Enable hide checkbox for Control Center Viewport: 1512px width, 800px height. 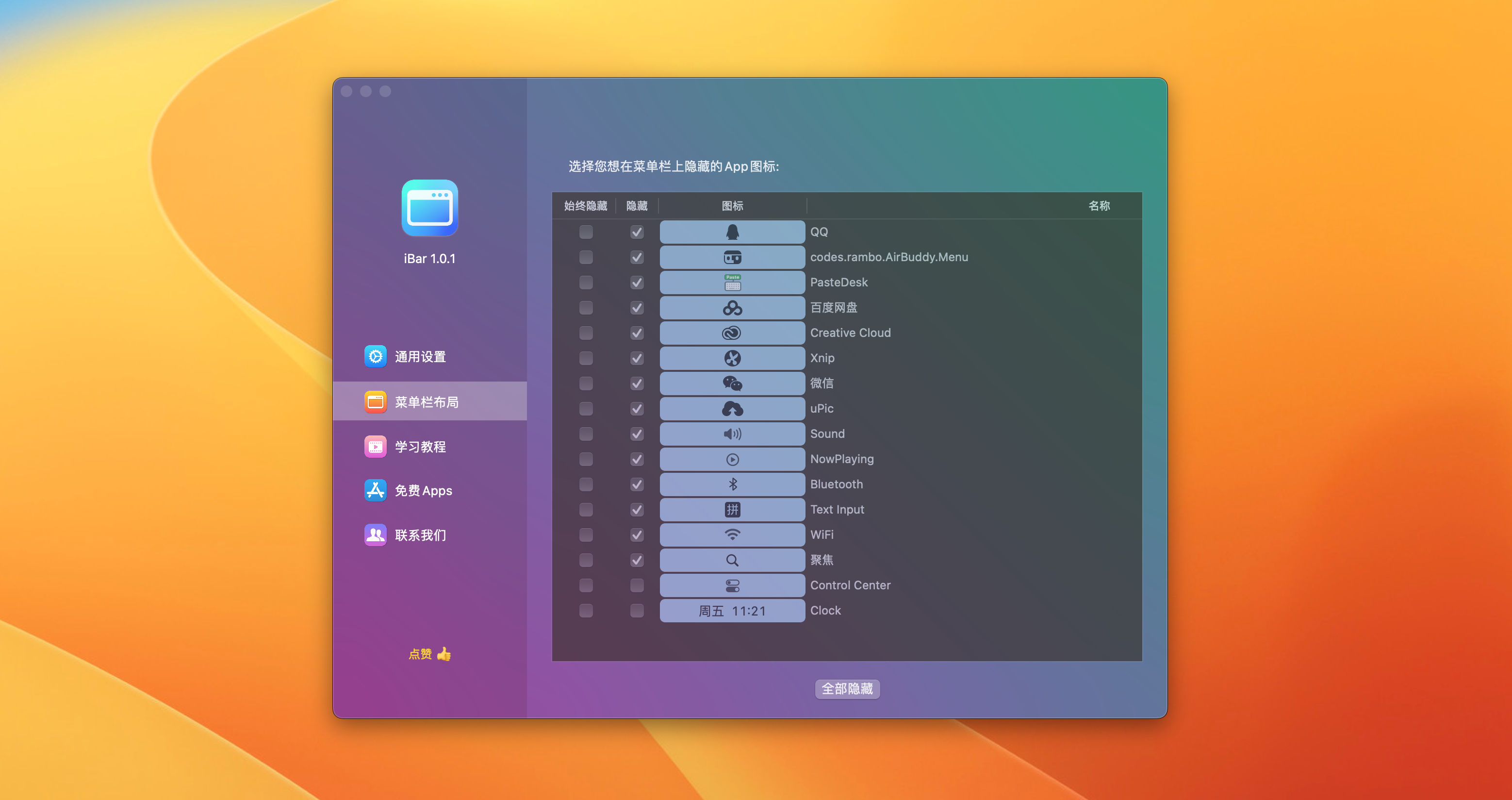[637, 585]
